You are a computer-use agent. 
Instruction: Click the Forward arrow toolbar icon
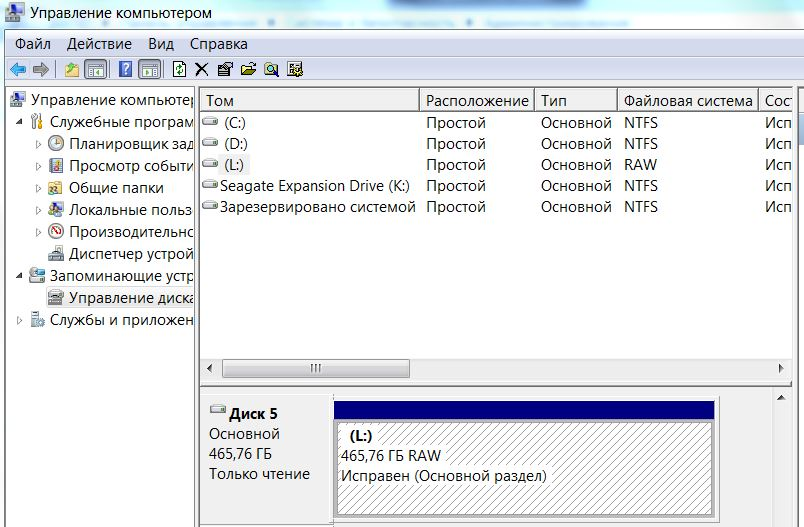(41, 69)
